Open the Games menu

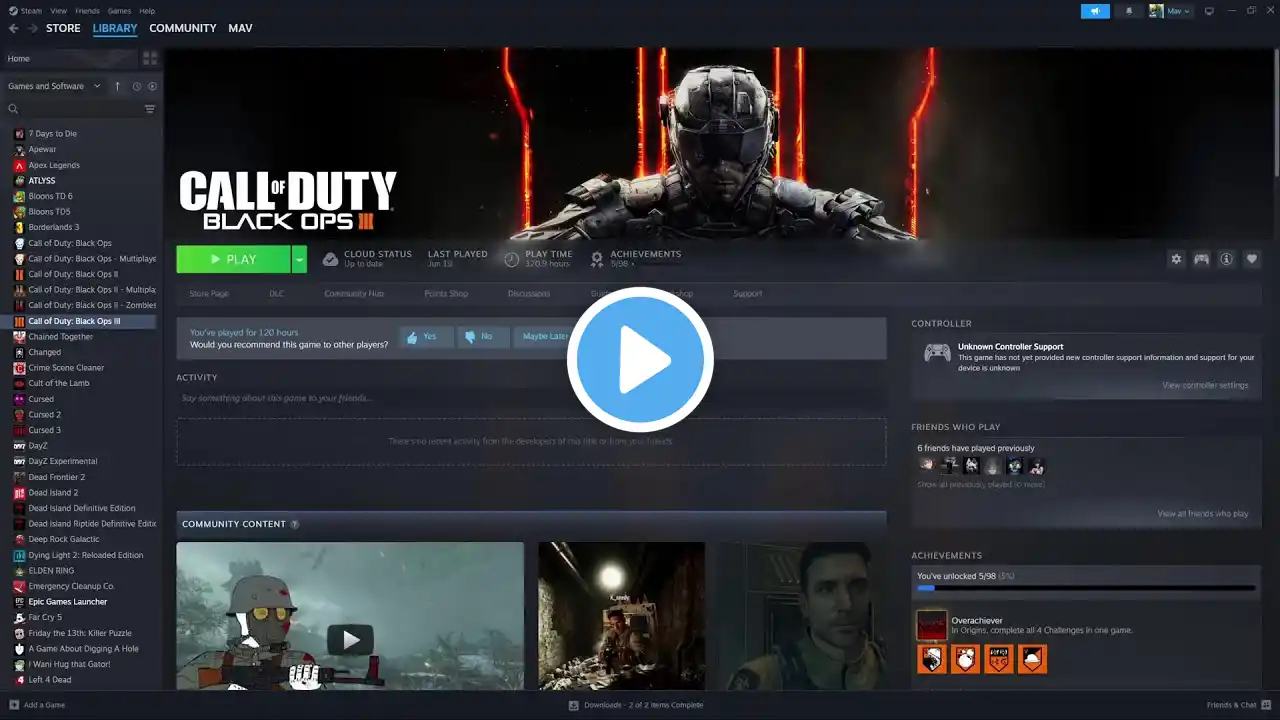click(x=119, y=11)
